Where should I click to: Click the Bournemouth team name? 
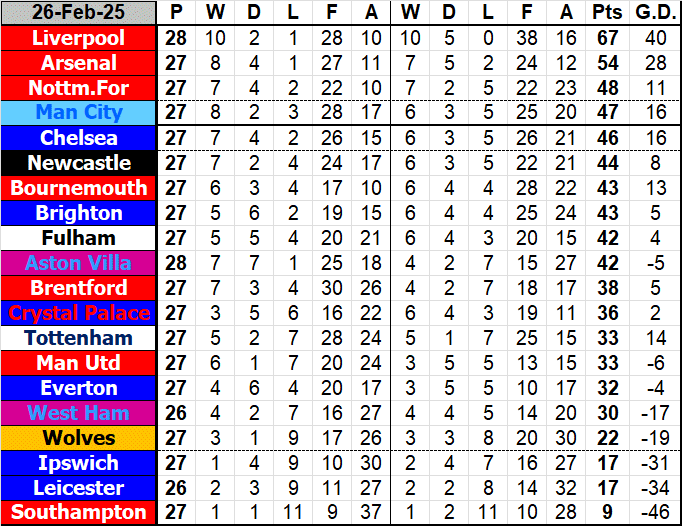point(79,188)
